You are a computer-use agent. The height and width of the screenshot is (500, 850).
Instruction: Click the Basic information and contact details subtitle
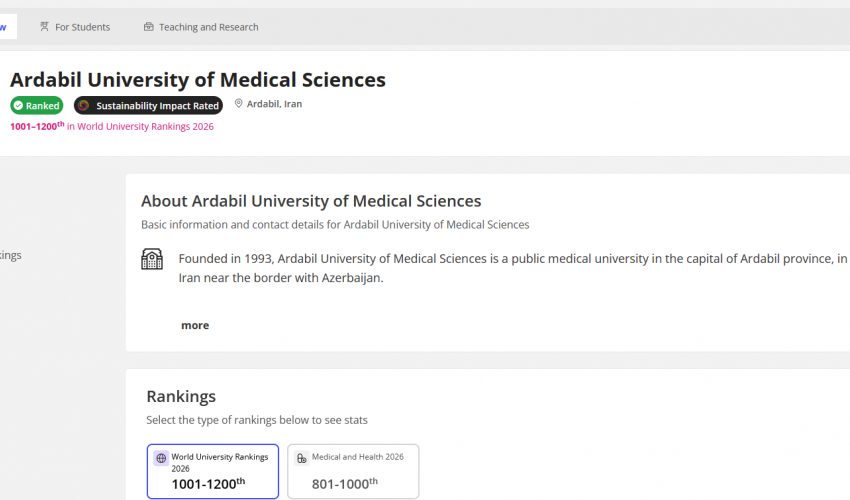335,225
